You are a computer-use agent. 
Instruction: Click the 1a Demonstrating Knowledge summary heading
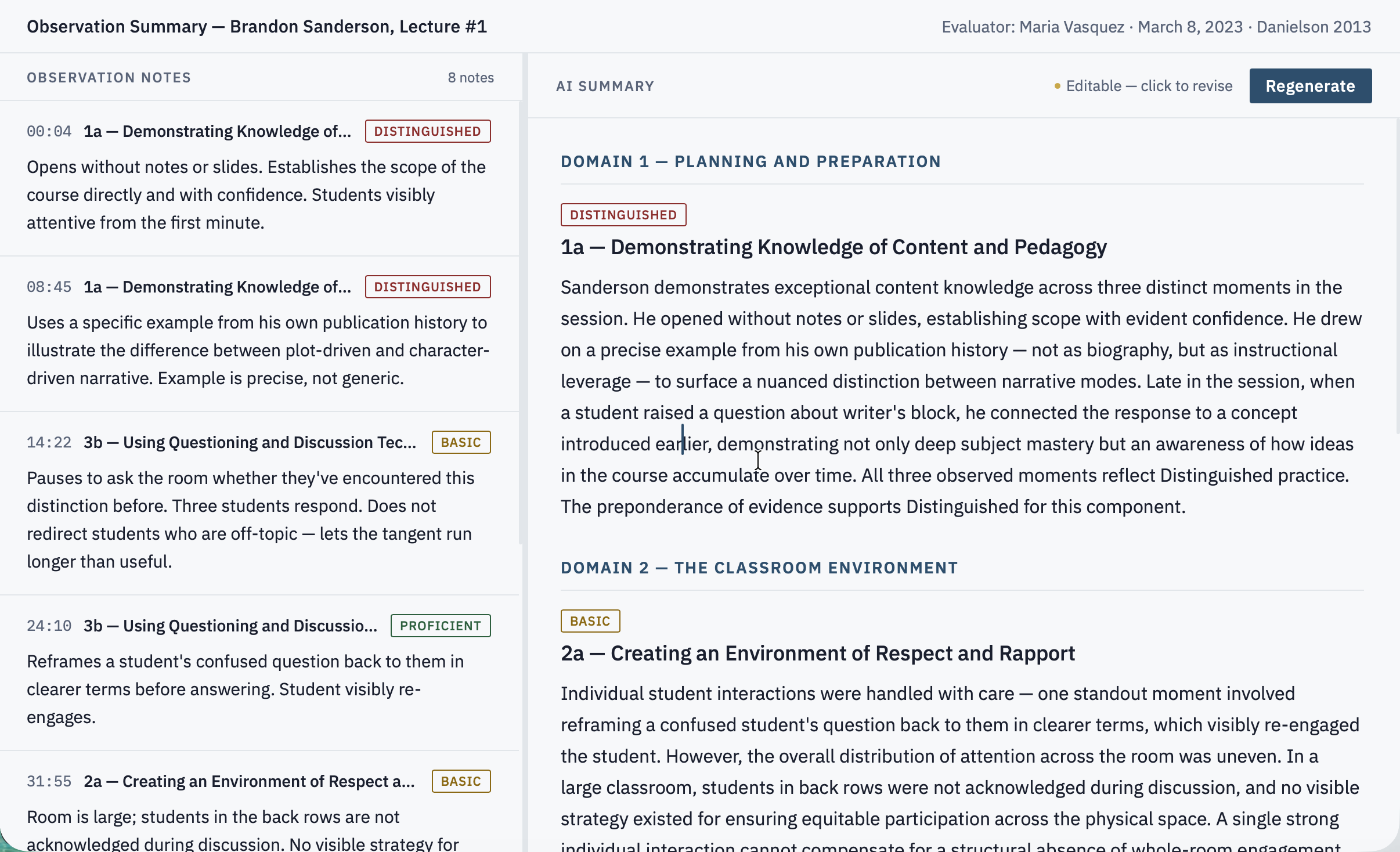[x=833, y=247]
